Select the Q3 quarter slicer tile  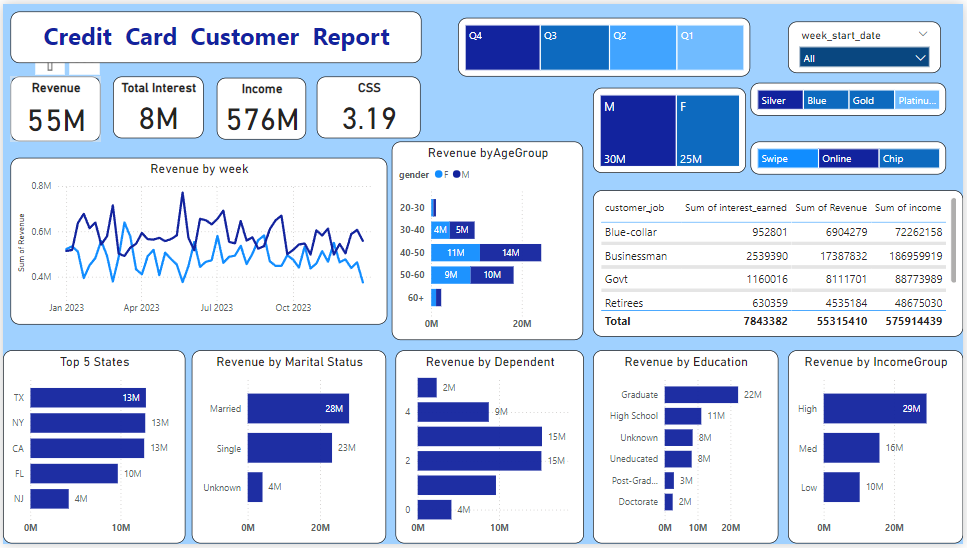tap(575, 47)
